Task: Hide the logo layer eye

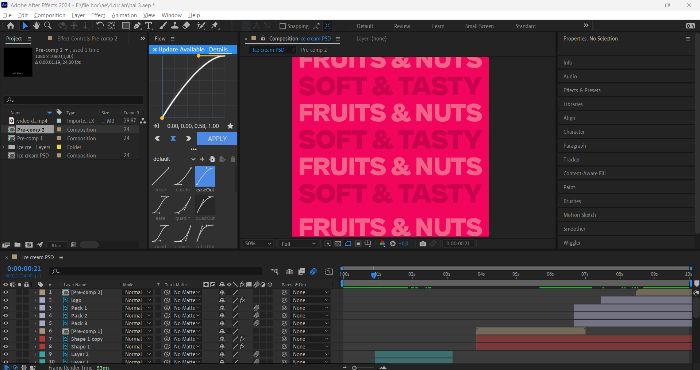Action: pyautogui.click(x=6, y=300)
